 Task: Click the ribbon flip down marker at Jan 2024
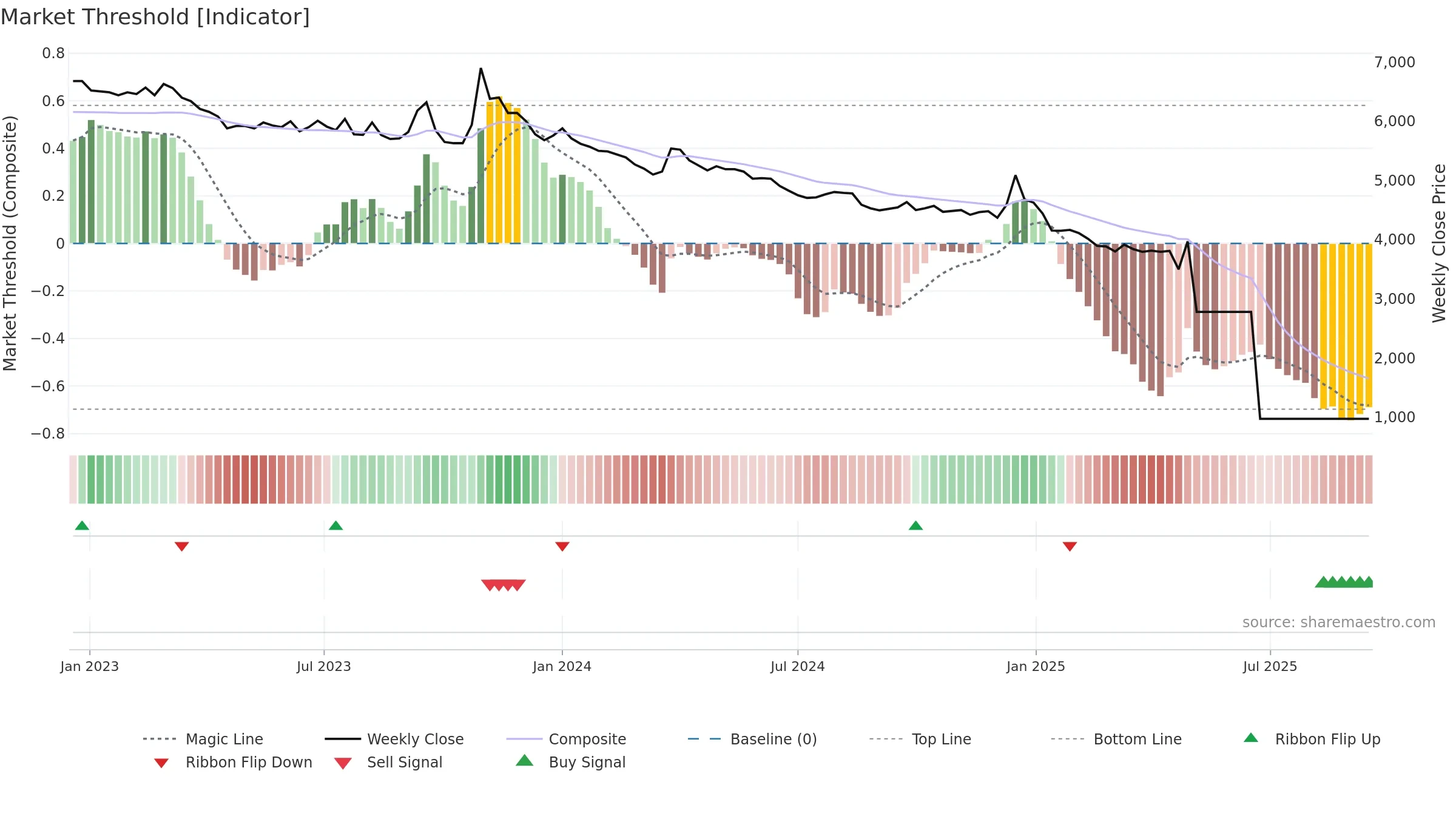tap(562, 547)
